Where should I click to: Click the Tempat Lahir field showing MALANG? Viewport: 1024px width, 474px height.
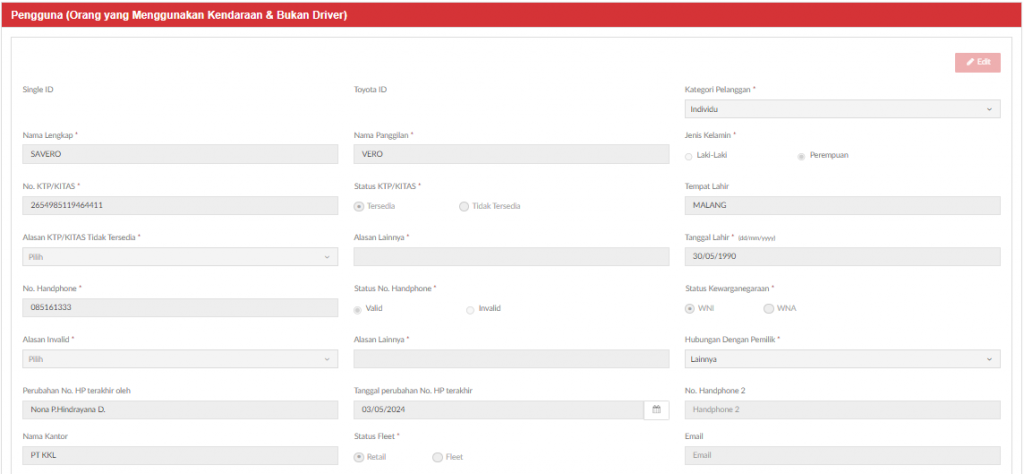click(x=842, y=205)
